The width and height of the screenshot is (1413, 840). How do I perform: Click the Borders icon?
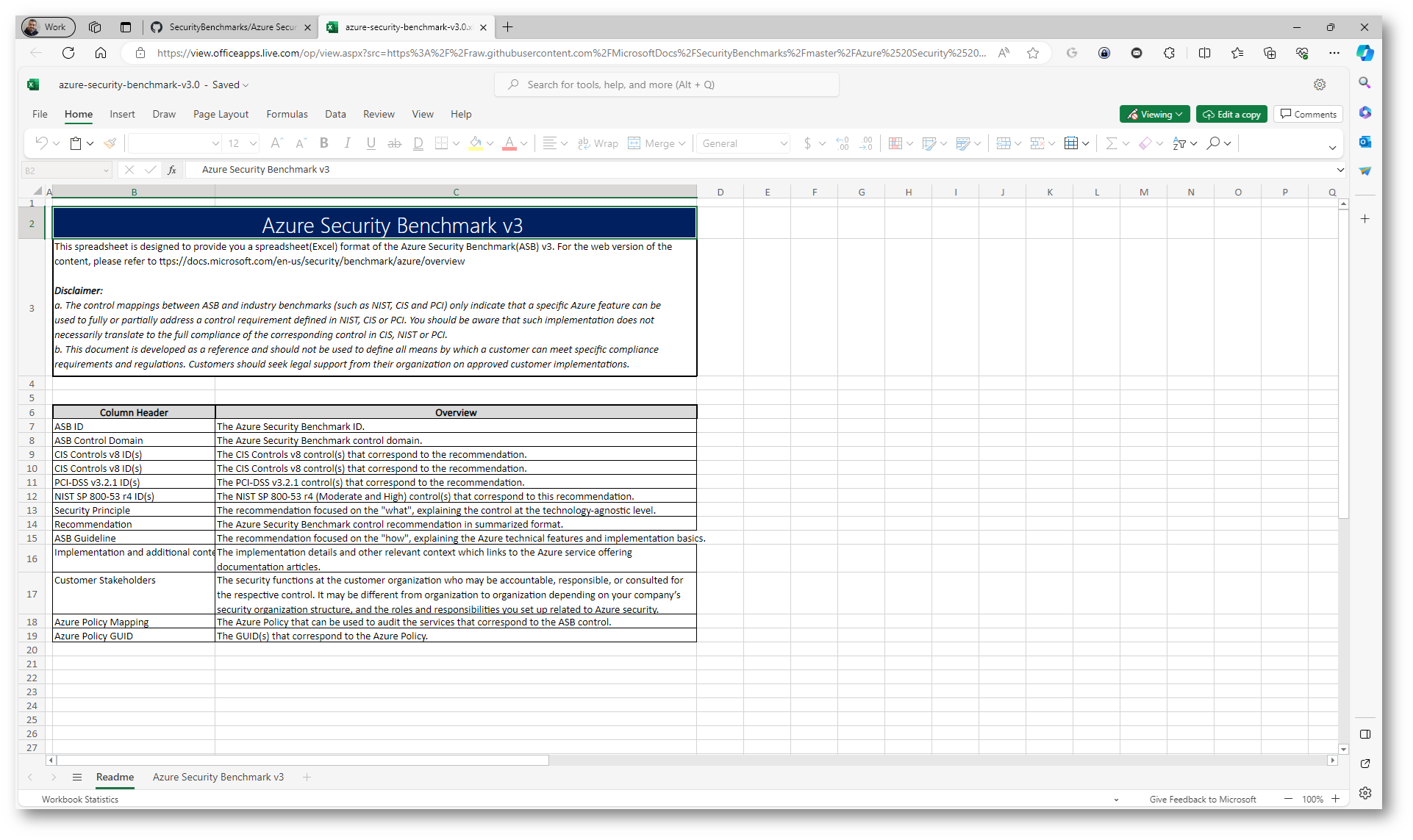click(441, 143)
